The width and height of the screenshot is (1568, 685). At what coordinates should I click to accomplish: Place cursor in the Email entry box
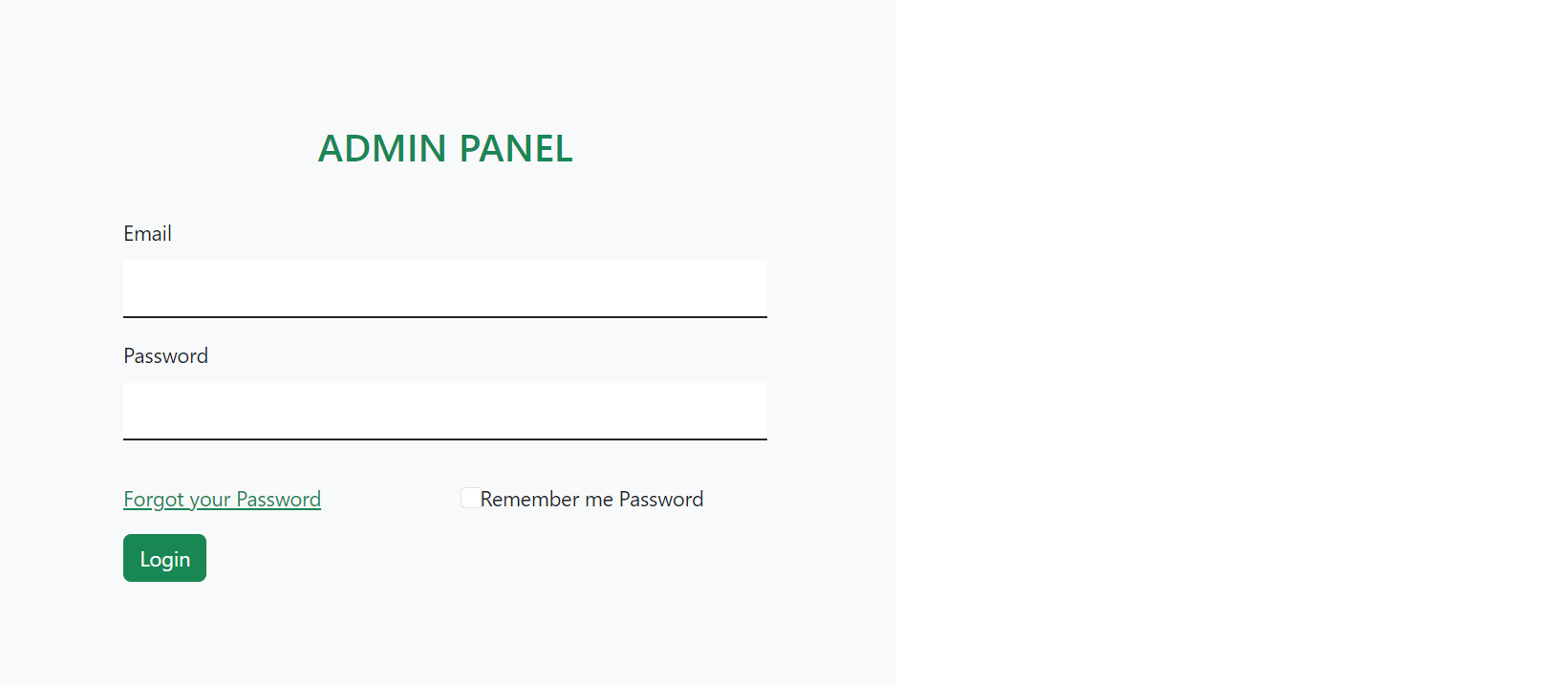[444, 288]
